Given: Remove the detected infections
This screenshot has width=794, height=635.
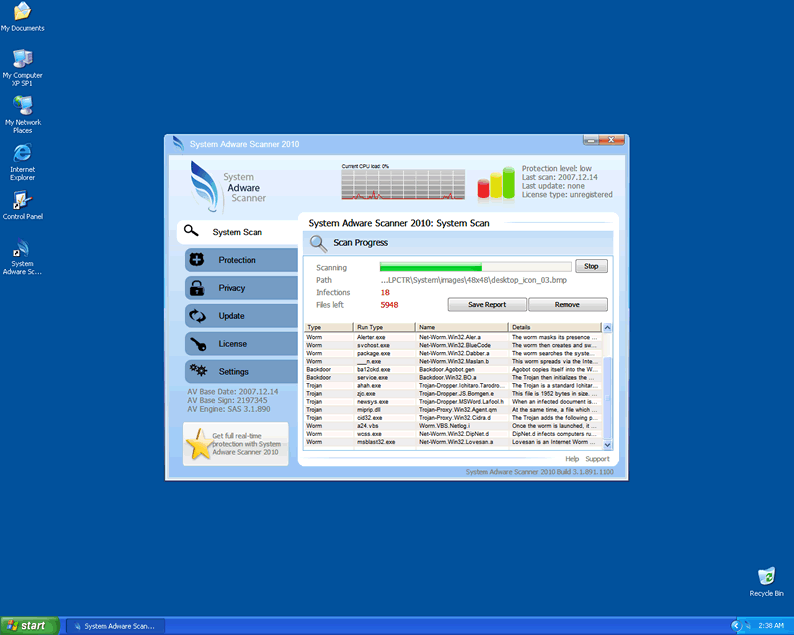Looking at the screenshot, I should click(567, 305).
